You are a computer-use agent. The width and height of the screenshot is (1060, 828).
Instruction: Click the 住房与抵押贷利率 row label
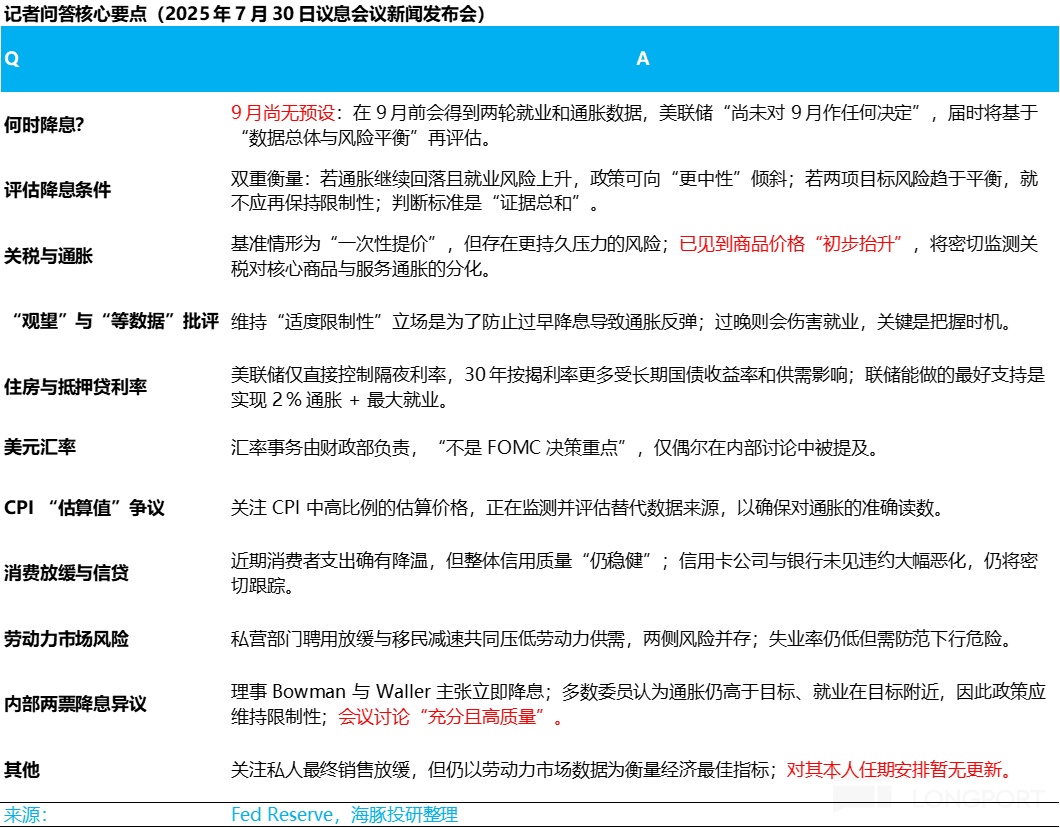tap(75, 386)
